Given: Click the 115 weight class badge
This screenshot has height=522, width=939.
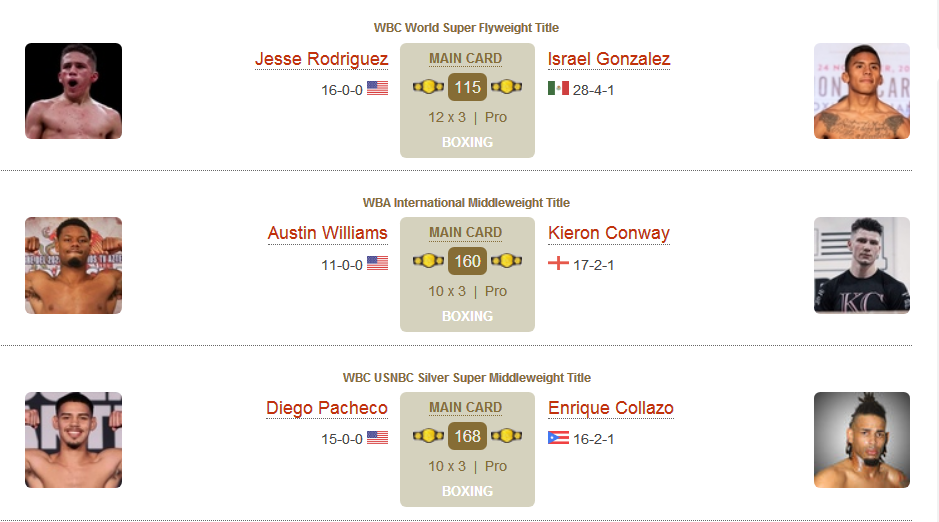Looking at the screenshot, I should (467, 87).
